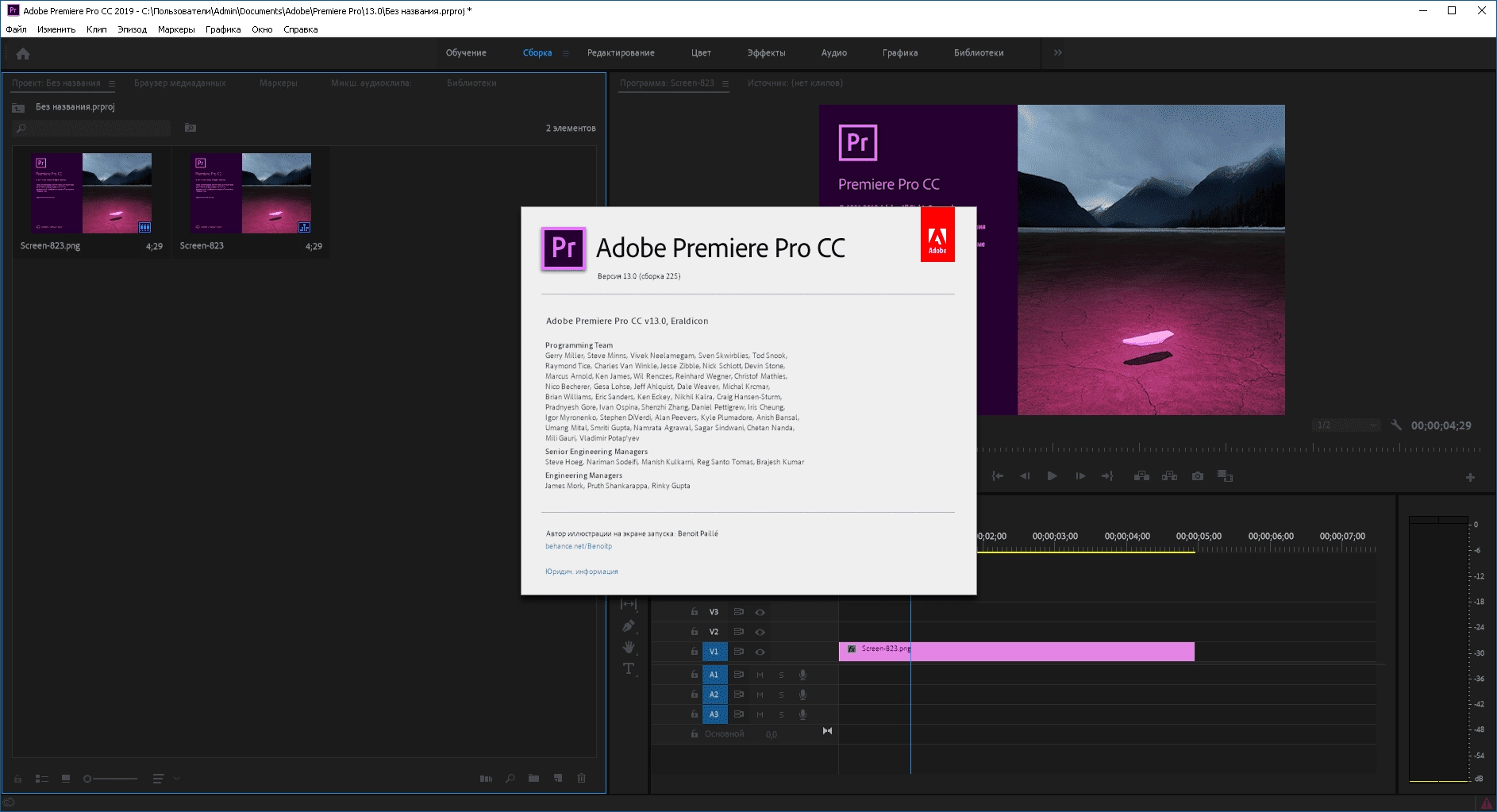Select the Screen-823 sequence thumbnail
Image resolution: width=1497 pixels, height=812 pixels.
pyautogui.click(x=251, y=193)
